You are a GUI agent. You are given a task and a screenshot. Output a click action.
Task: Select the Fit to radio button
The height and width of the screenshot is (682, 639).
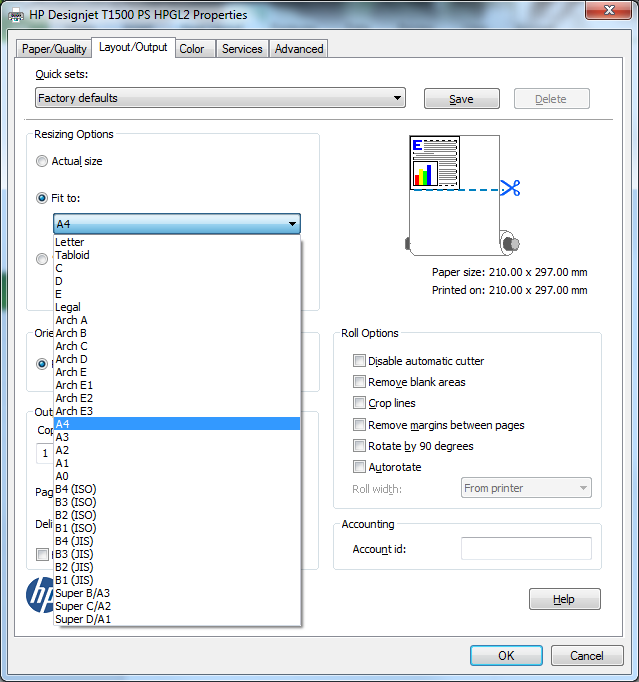(42, 198)
